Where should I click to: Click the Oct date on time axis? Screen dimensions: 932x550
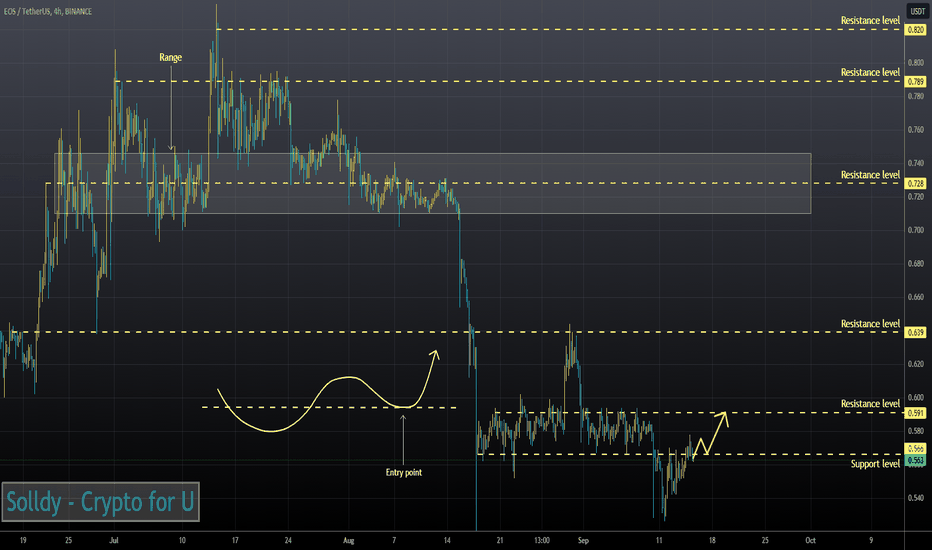[x=810, y=540]
